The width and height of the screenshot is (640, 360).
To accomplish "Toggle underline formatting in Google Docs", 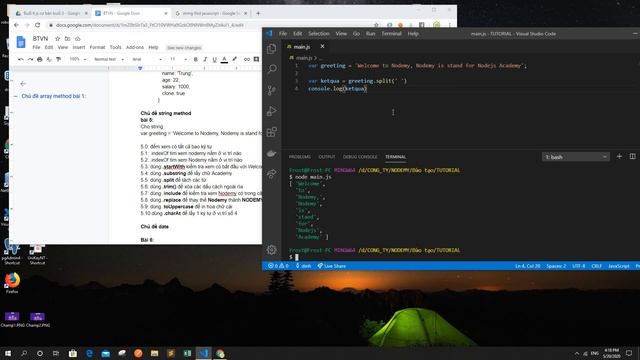I will [x=214, y=59].
